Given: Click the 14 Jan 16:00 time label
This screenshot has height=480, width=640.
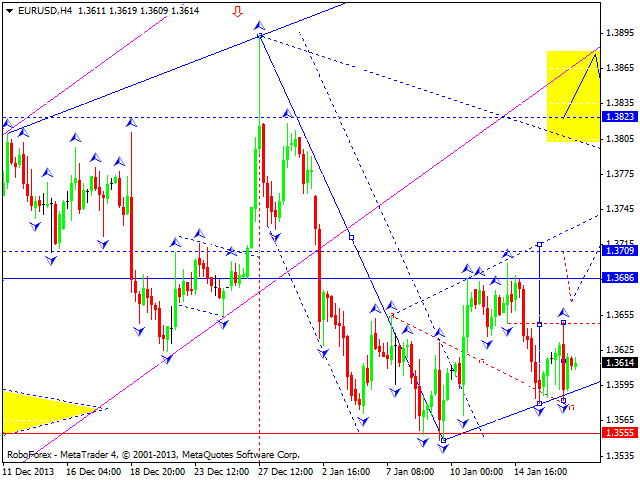Looking at the screenshot, I should (x=541, y=471).
